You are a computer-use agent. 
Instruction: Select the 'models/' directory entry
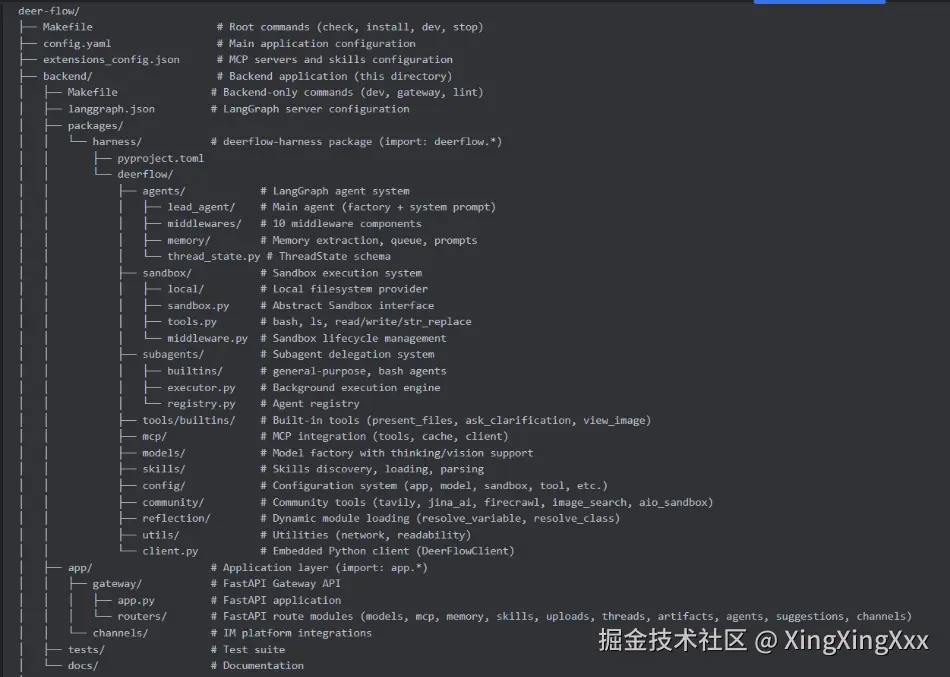[x=164, y=453]
